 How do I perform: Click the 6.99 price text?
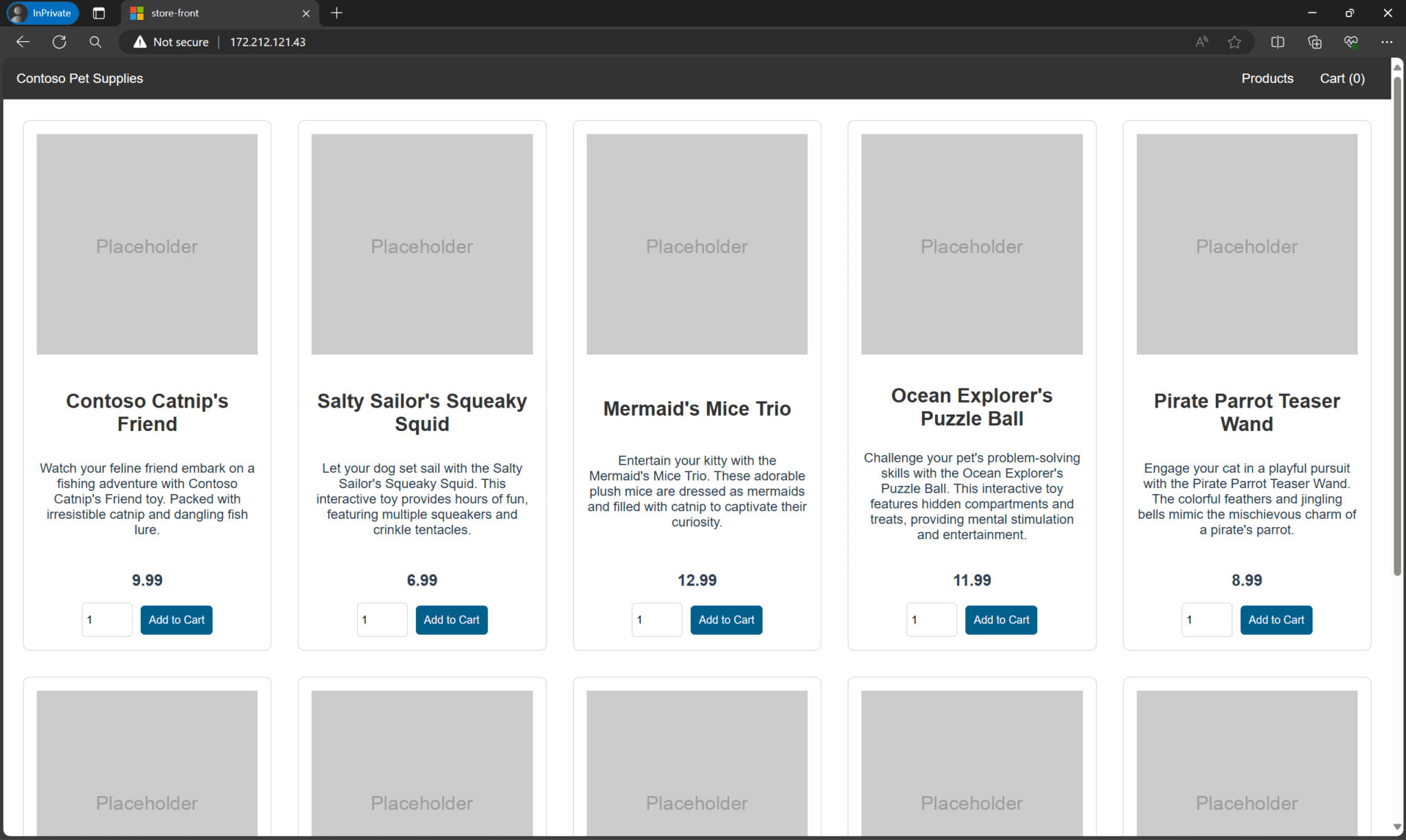pyautogui.click(x=422, y=580)
